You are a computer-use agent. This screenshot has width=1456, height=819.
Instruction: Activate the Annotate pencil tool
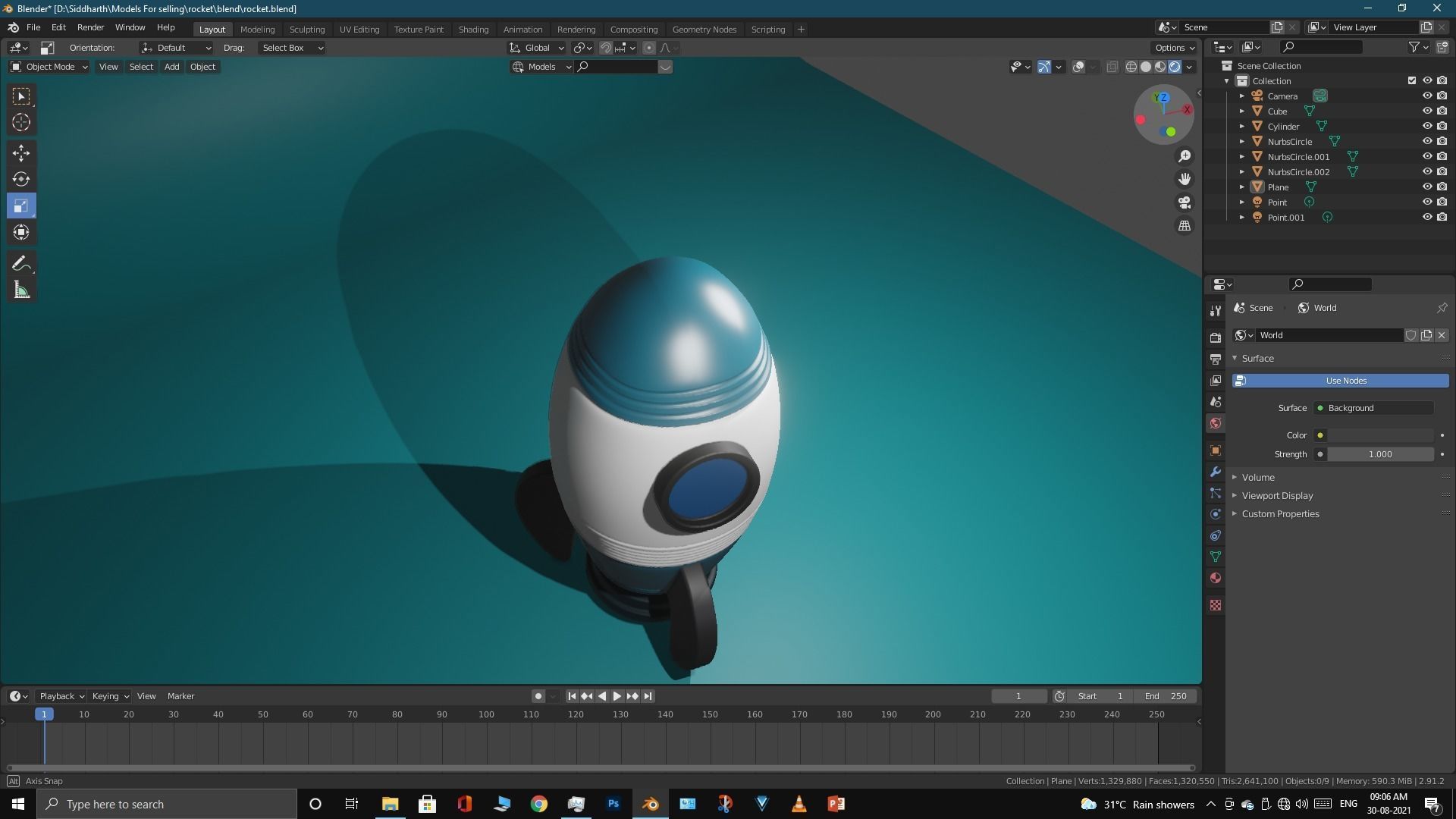pos(21,264)
